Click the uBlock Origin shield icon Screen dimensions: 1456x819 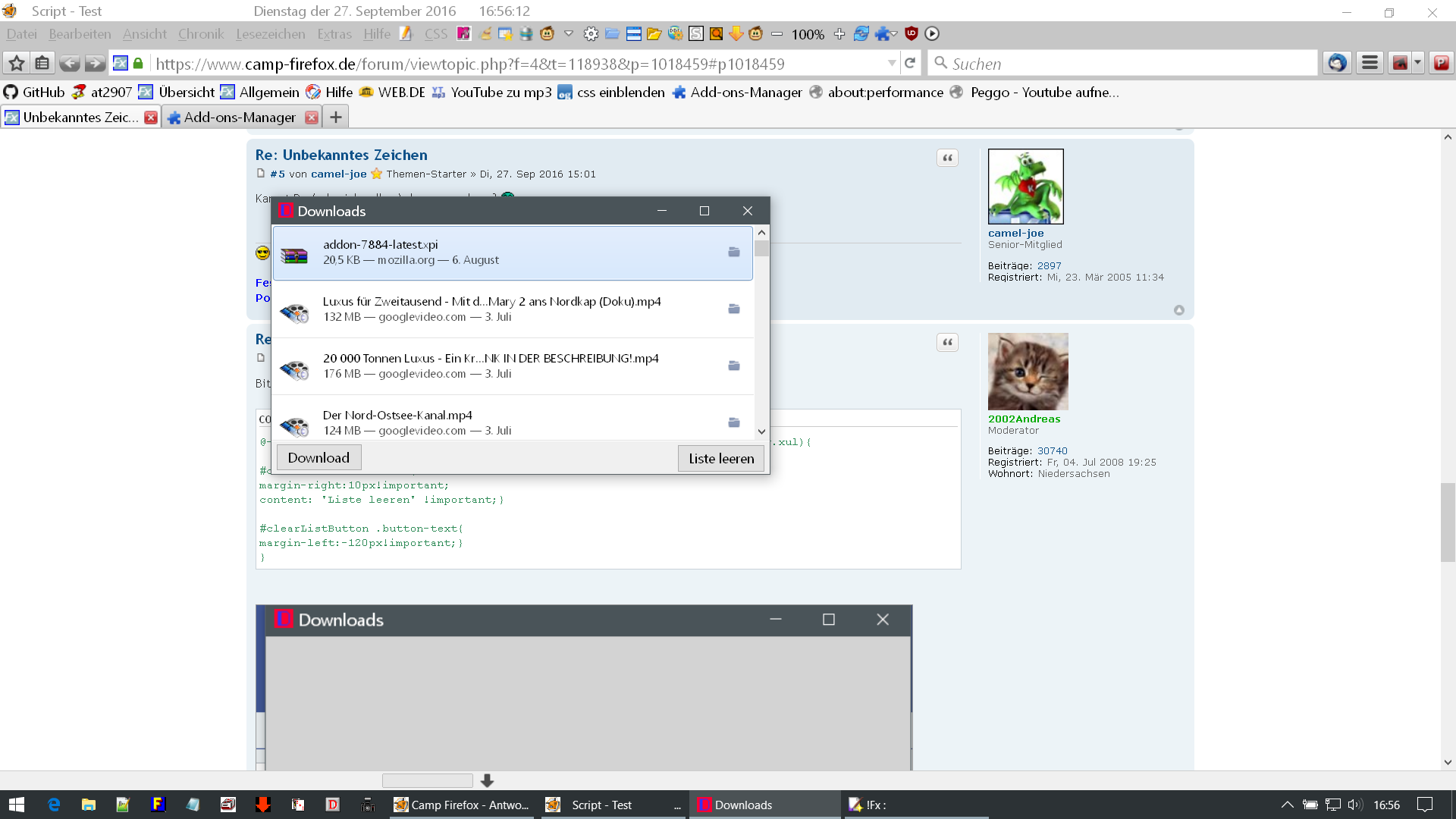911,33
